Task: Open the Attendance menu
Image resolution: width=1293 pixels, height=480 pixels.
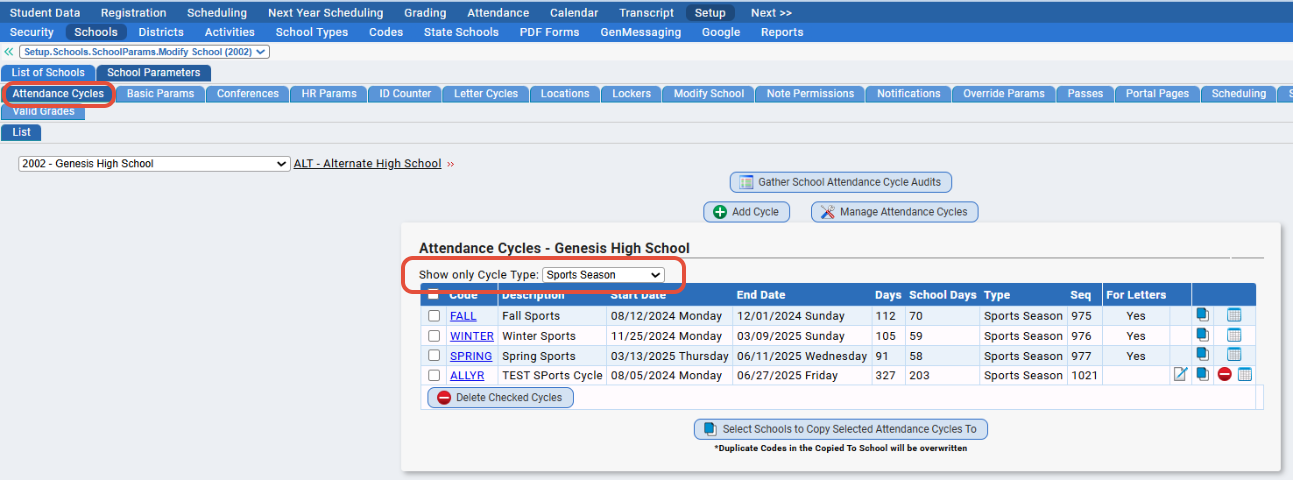Action: click(x=498, y=13)
